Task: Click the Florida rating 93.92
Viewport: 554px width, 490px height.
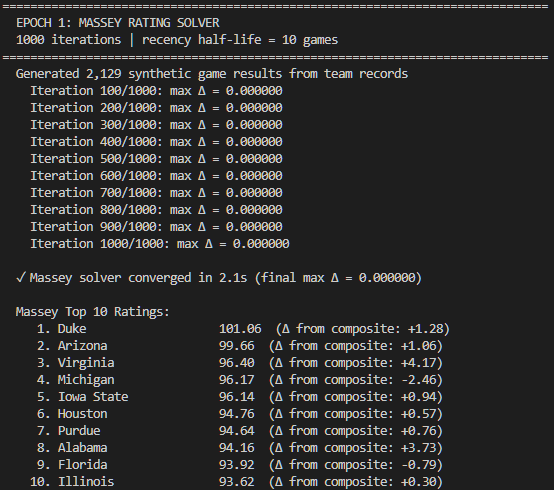Action: click(237, 465)
